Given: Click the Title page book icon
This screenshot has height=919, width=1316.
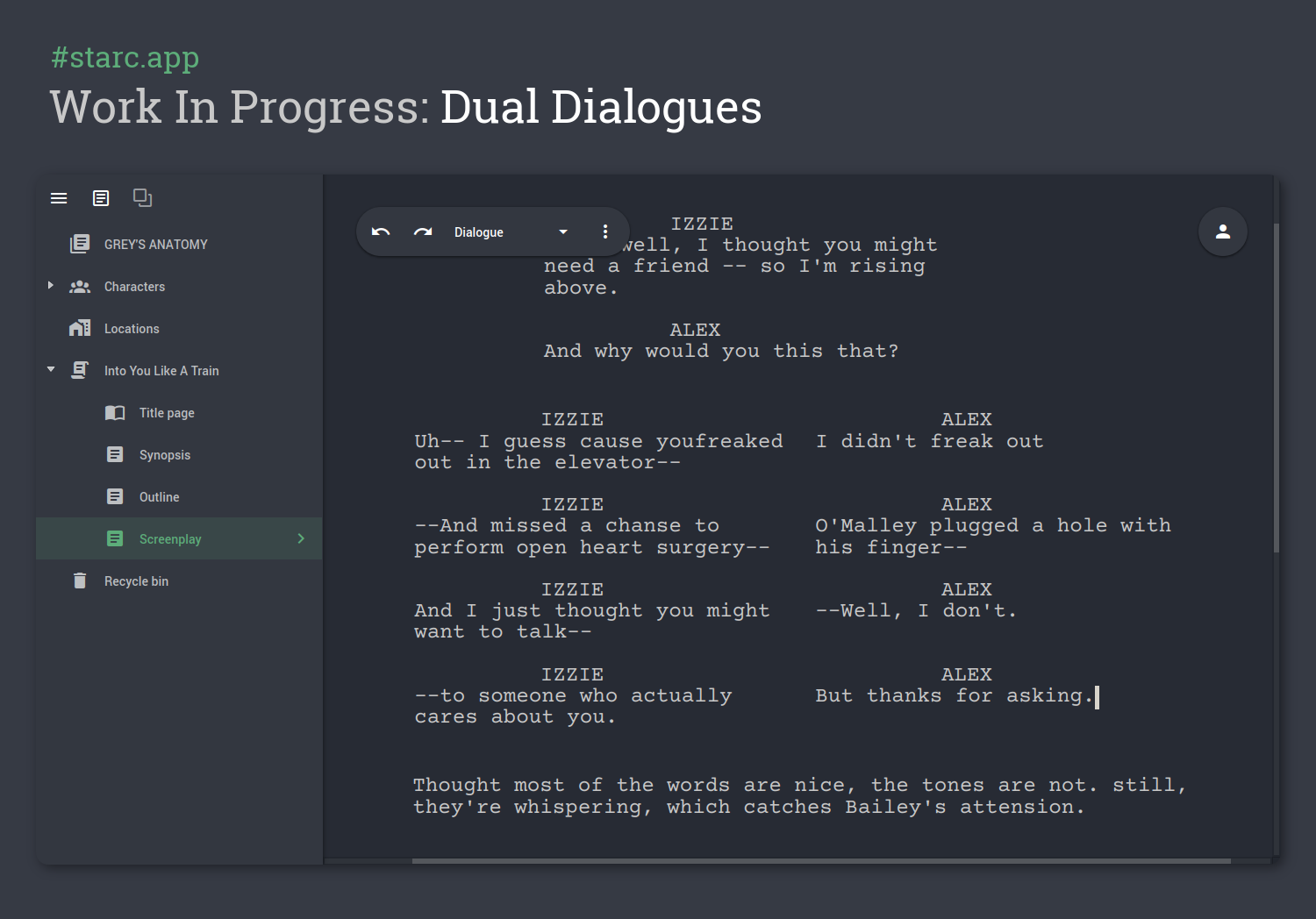Looking at the screenshot, I should 115,413.
